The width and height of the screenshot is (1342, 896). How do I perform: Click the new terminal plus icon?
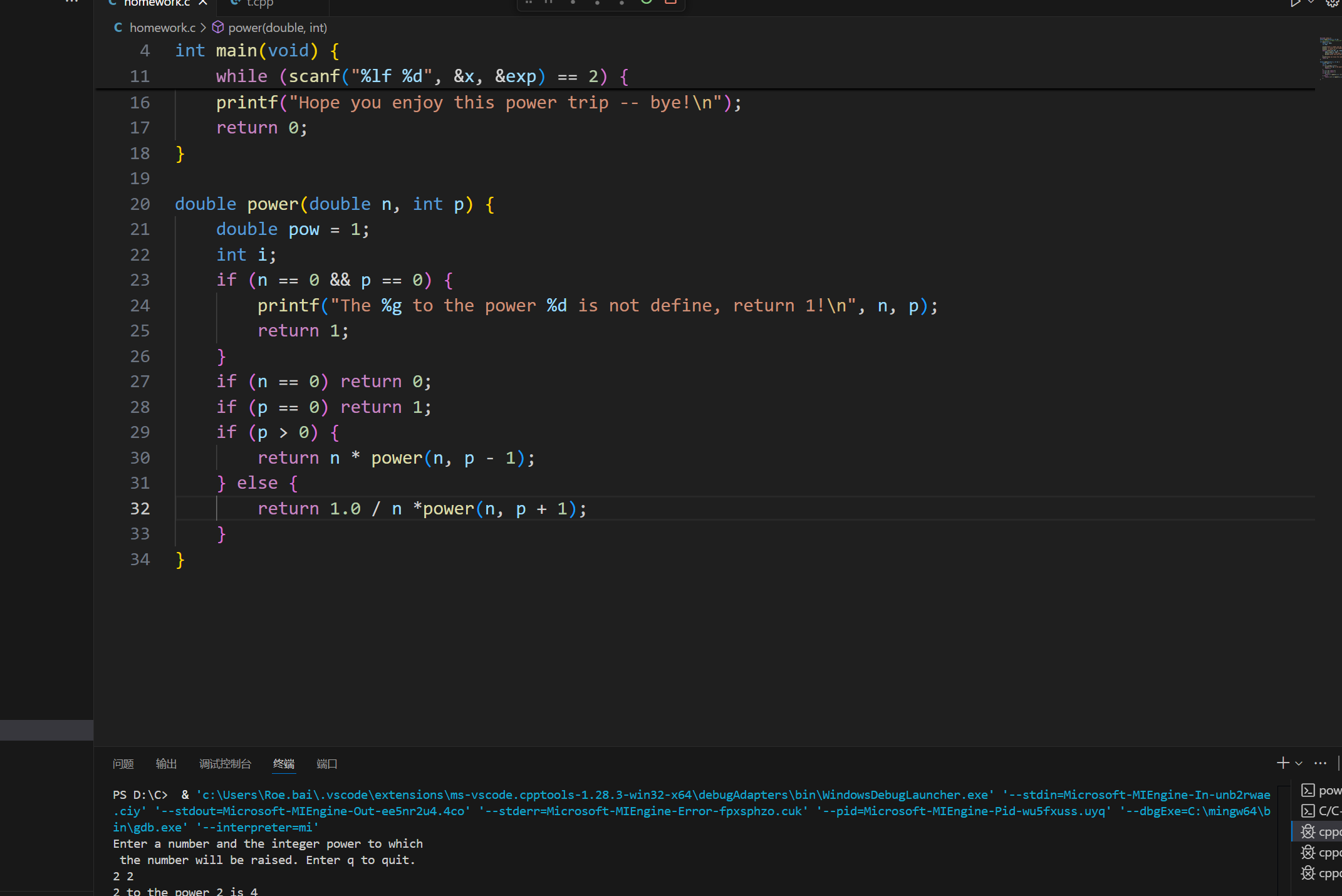coord(1282,763)
